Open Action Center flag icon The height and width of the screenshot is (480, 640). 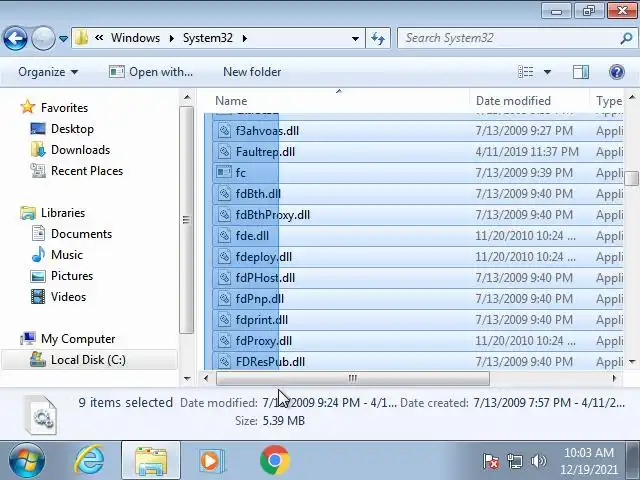coord(491,462)
